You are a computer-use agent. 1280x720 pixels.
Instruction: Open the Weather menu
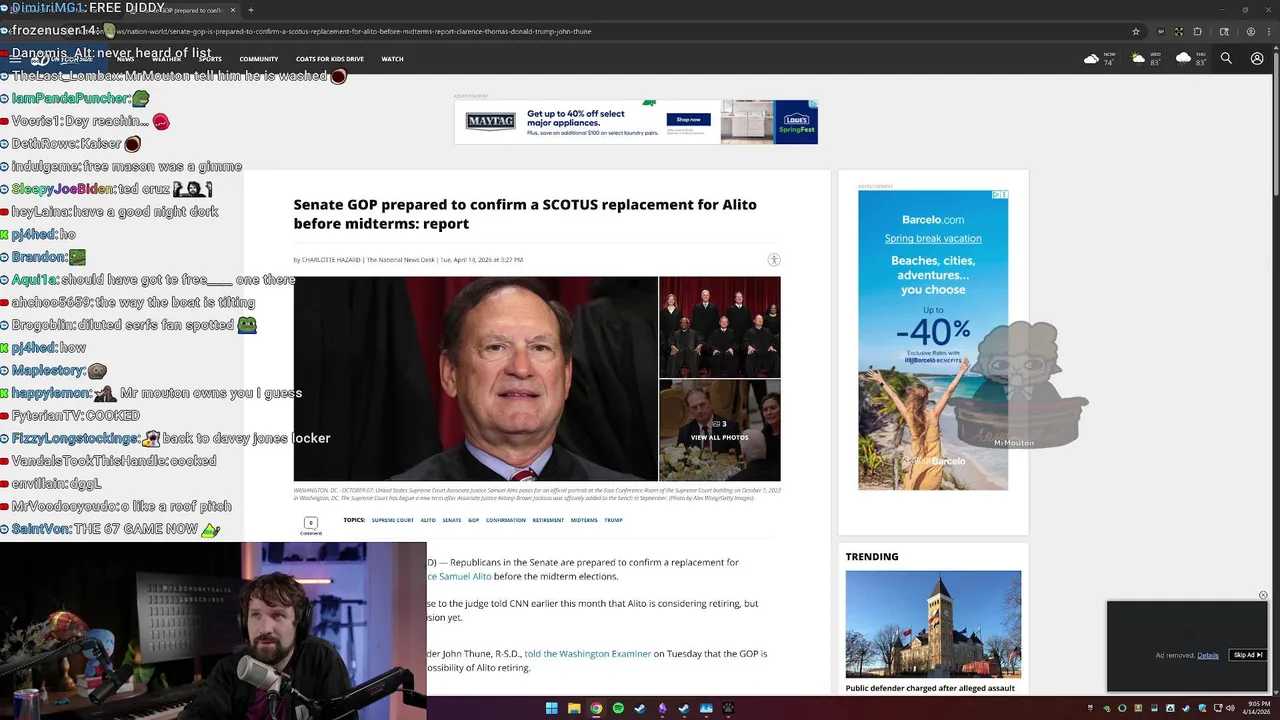[166, 59]
